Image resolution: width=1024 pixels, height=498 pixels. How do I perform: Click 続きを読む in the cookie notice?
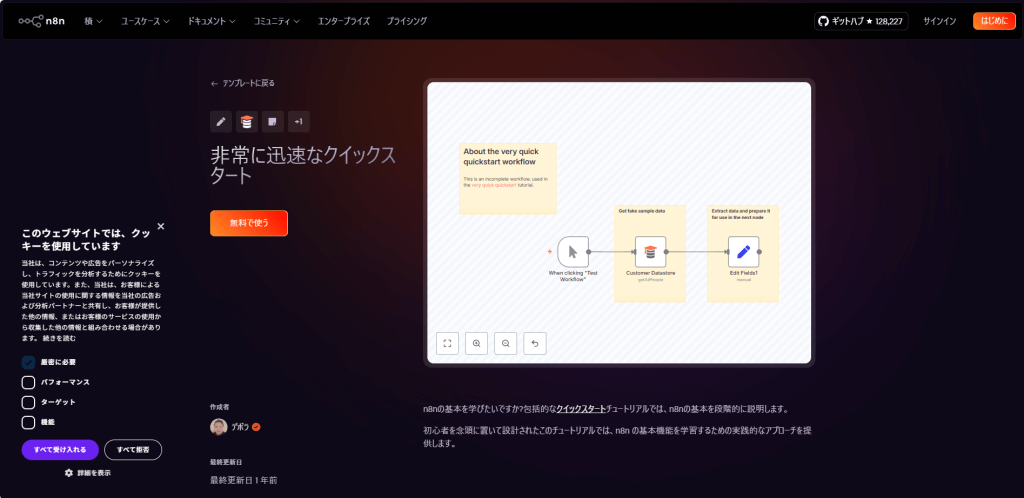[59, 338]
